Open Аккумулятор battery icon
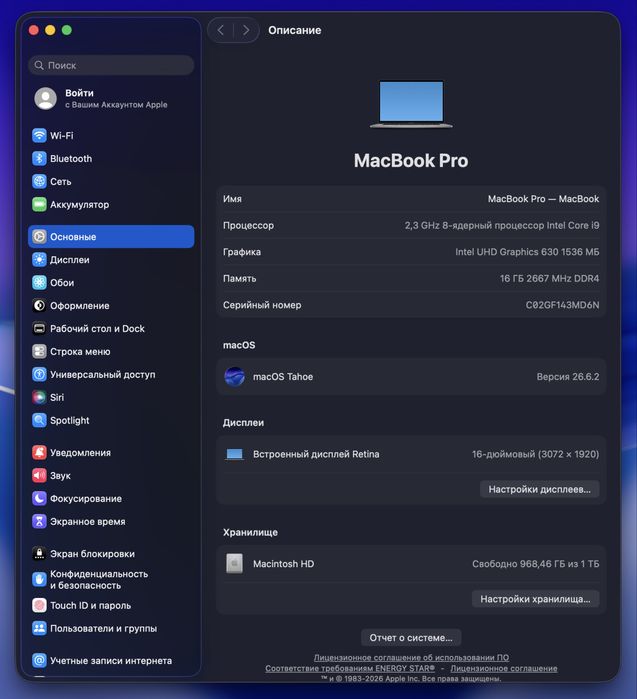The height and width of the screenshot is (699, 637). click(x=39, y=205)
